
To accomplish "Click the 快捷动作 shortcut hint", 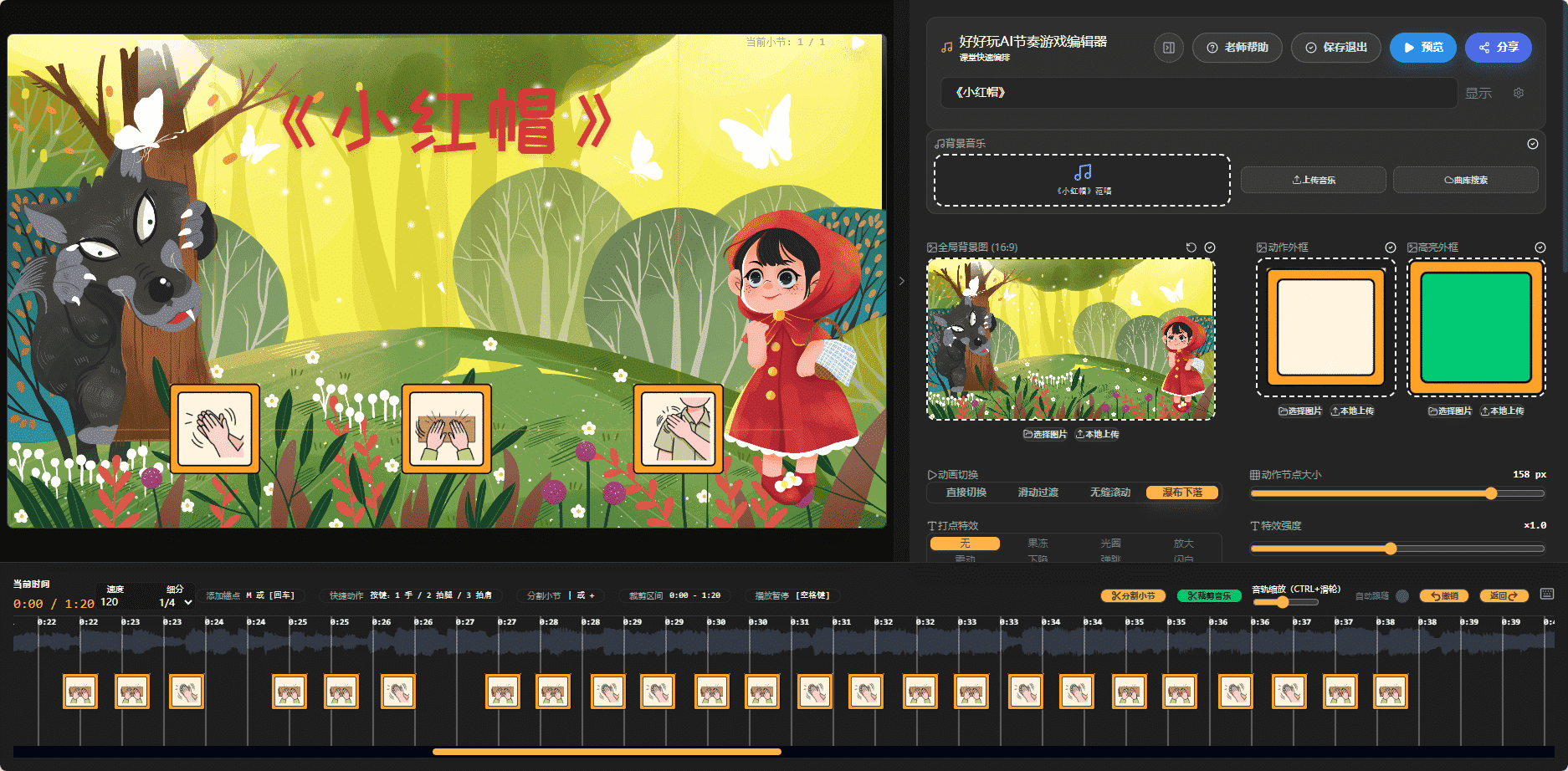I will [411, 595].
